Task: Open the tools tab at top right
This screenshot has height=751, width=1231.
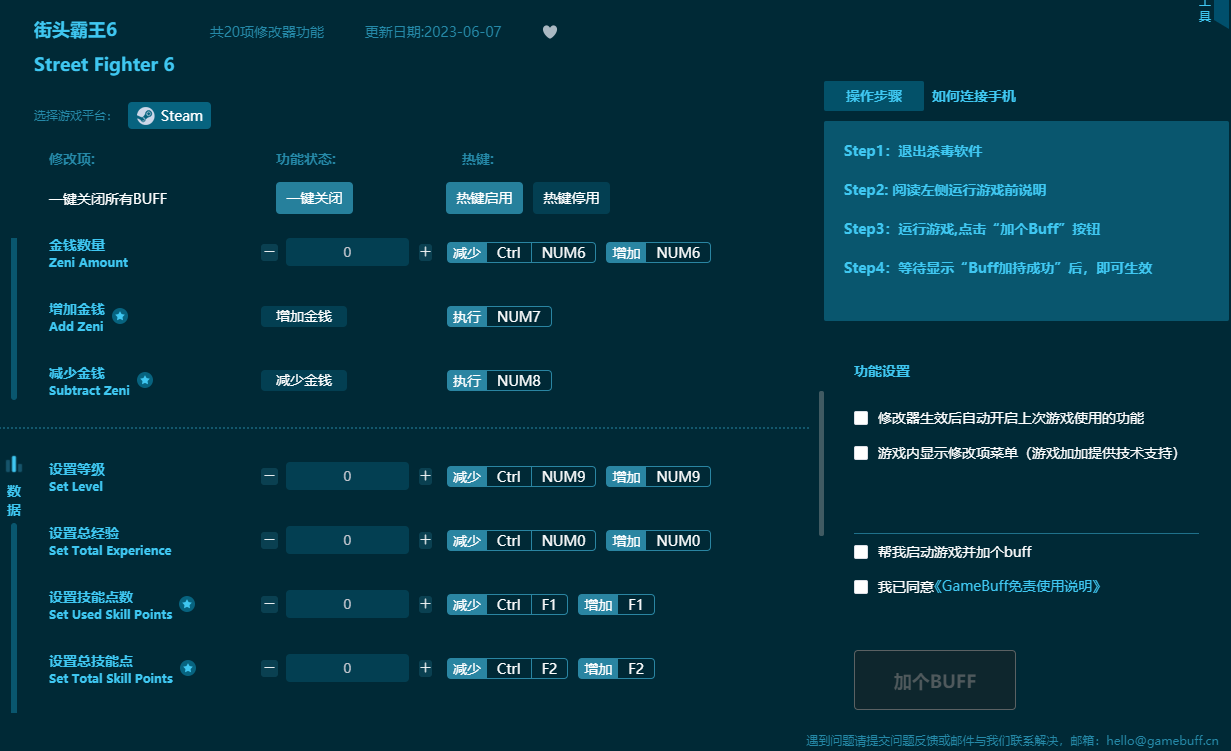Action: click(x=1205, y=12)
